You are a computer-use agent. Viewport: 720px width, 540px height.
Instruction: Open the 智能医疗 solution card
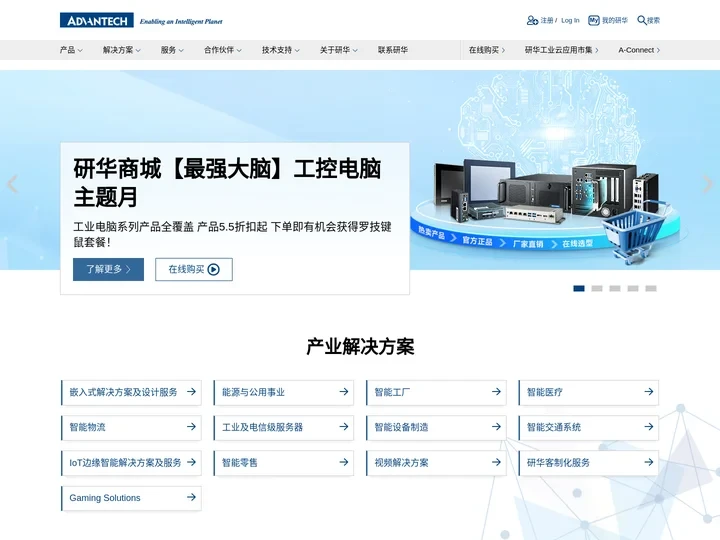[x=589, y=392]
